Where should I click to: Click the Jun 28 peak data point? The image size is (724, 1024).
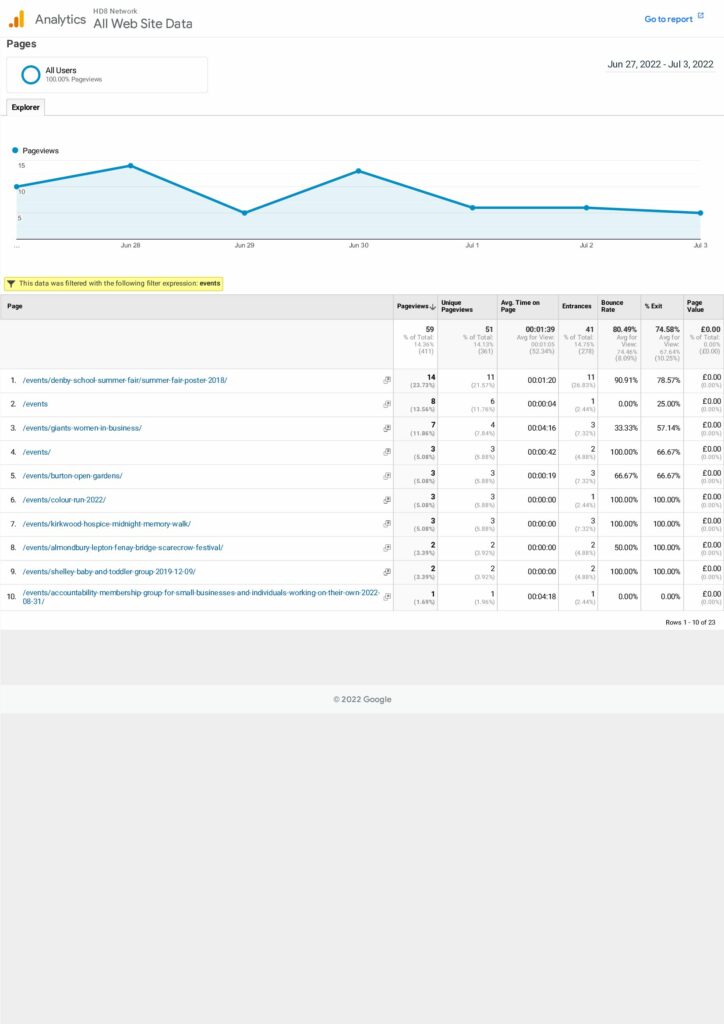130,166
